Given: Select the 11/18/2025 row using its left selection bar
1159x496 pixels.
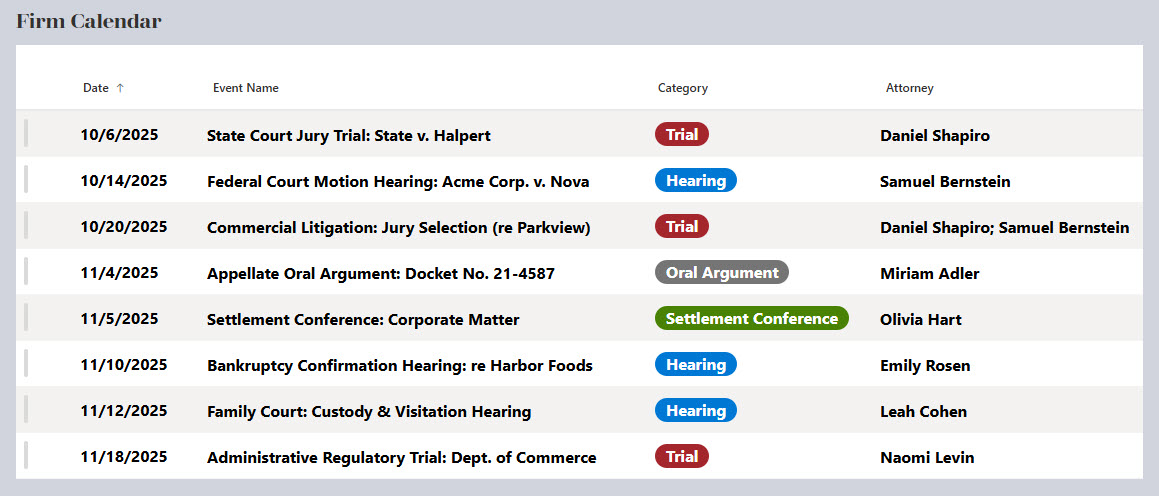Looking at the screenshot, I should point(26,456).
